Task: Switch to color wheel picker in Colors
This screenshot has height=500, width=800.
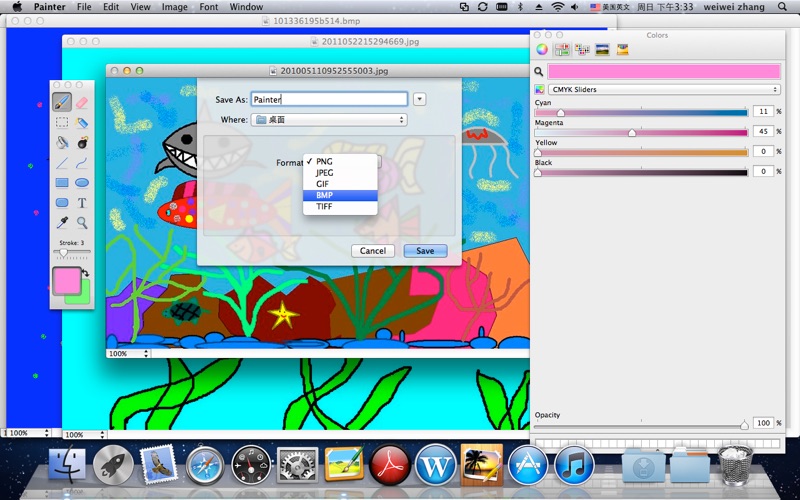Action: click(x=541, y=49)
